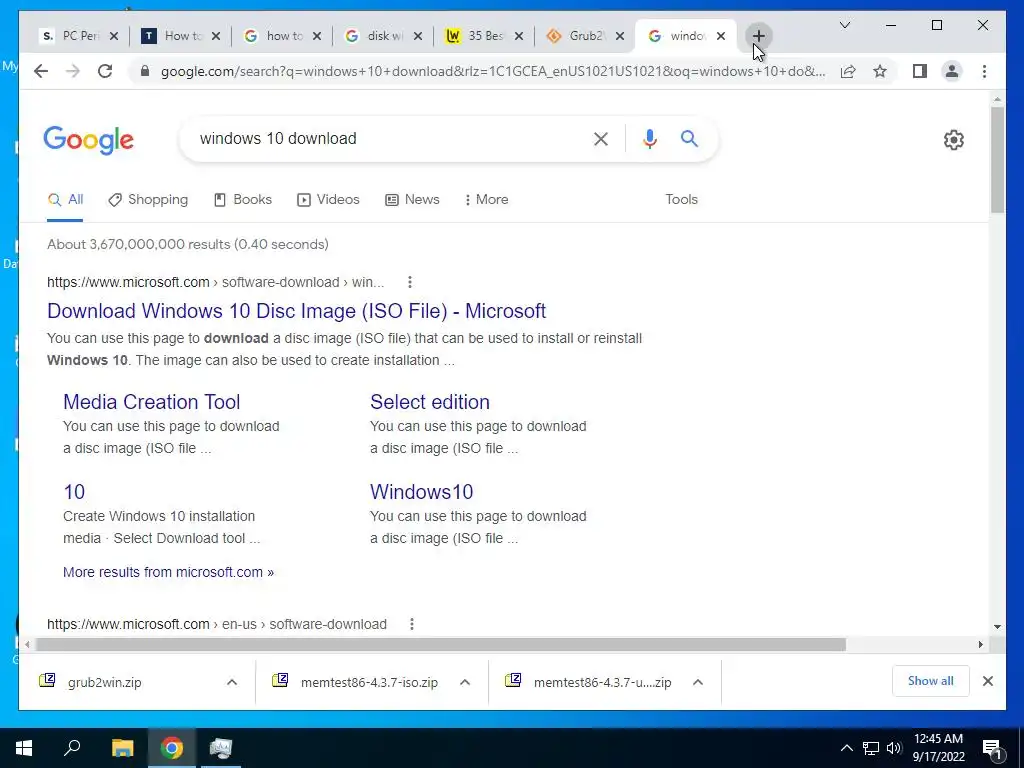
Task: Open Google quick settings gear
Action: (953, 140)
